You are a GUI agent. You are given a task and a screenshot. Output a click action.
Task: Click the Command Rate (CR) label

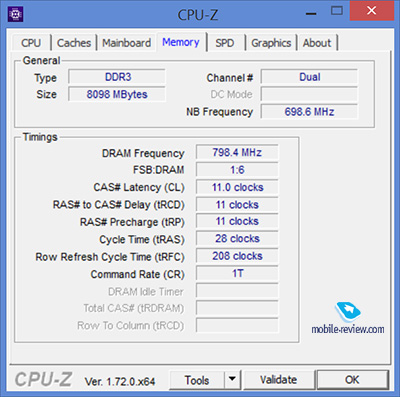[137, 274]
